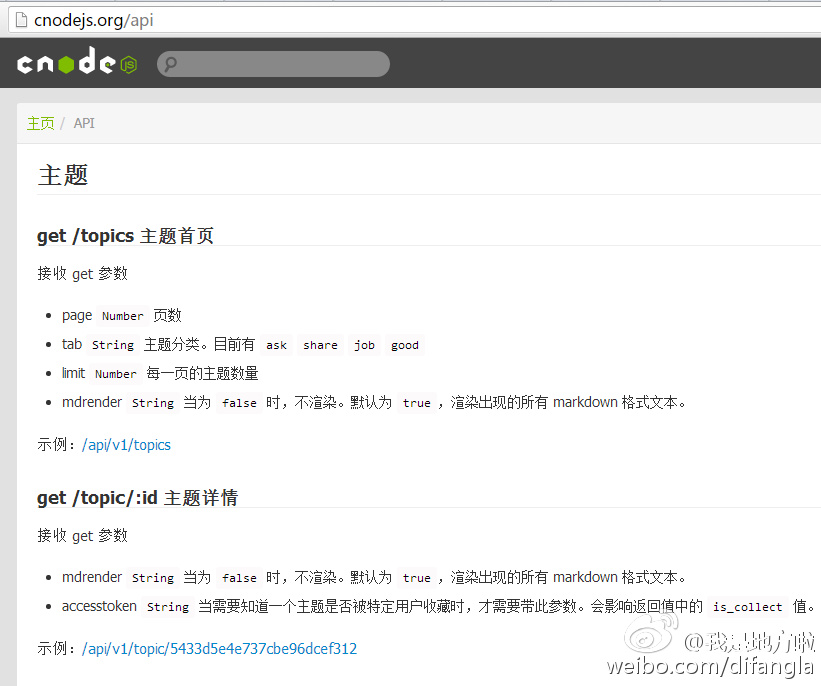Viewport: 821px width, 686px height.
Task: Click the API breadcrumb item
Action: (x=84, y=123)
